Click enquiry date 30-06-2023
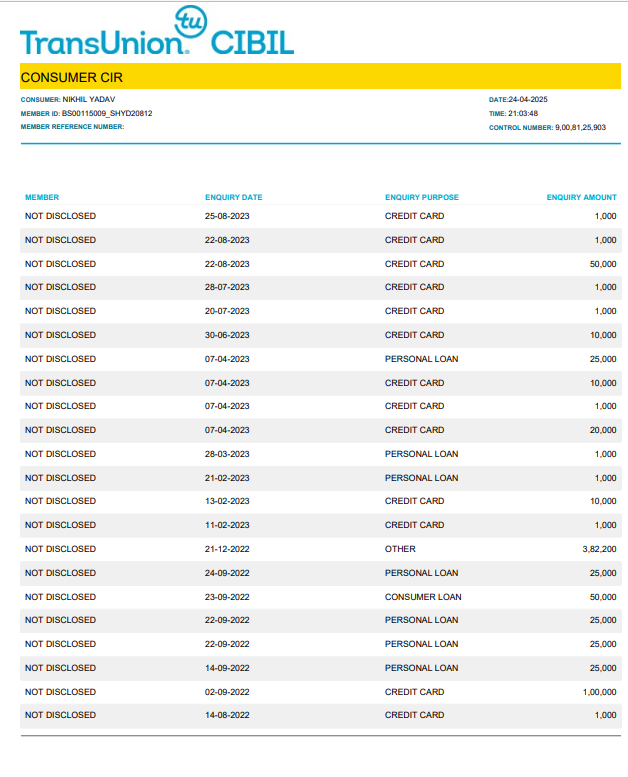Image resolution: width=628 pixels, height=777 pixels. [x=227, y=335]
